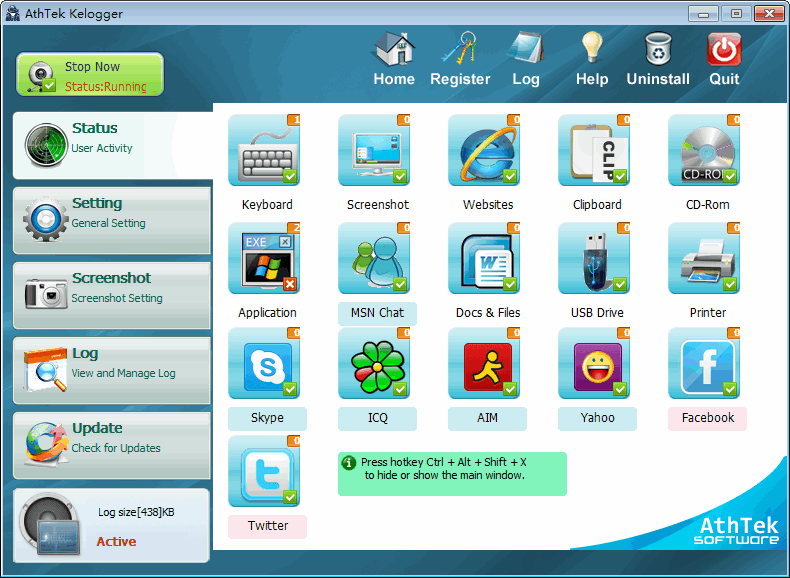The width and height of the screenshot is (790, 578).
Task: Open Check for Updates tab
Action: 112,445
